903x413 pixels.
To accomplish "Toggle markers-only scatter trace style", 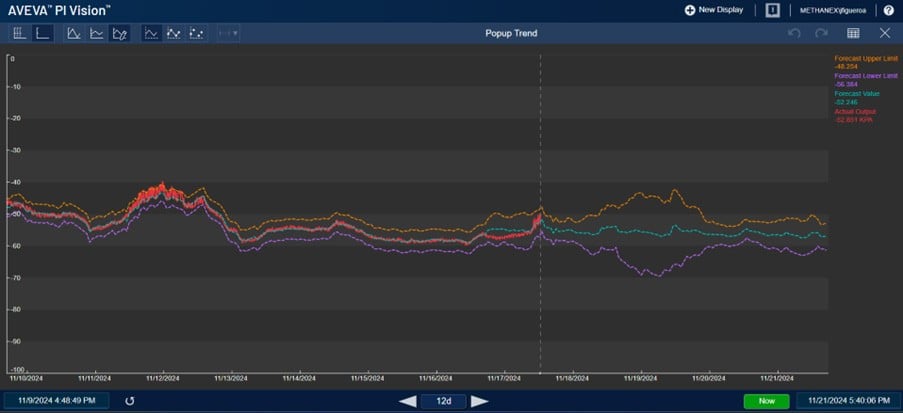I will point(196,33).
